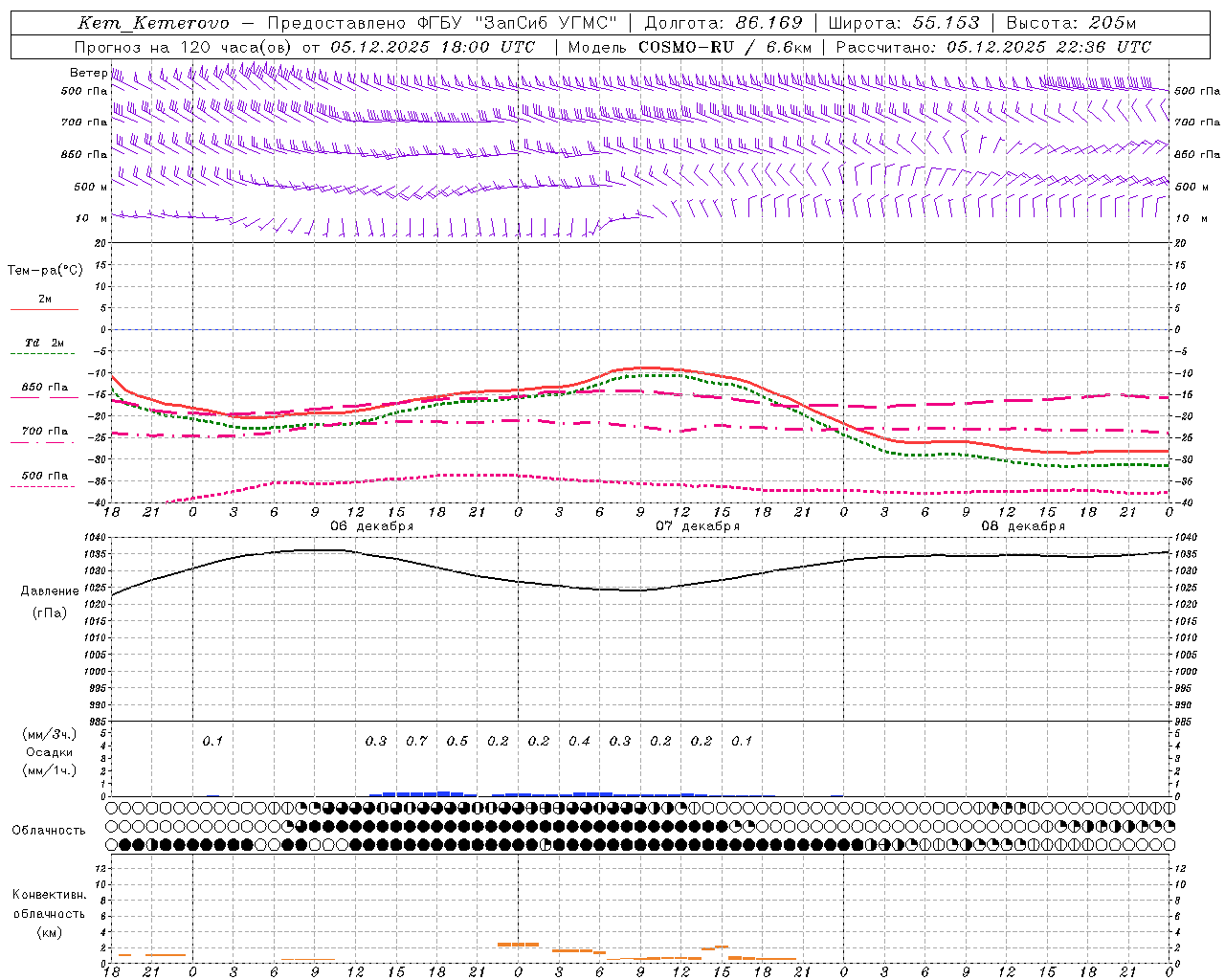Click the Ветер wind panel label
1225x980 pixels.
click(x=88, y=73)
